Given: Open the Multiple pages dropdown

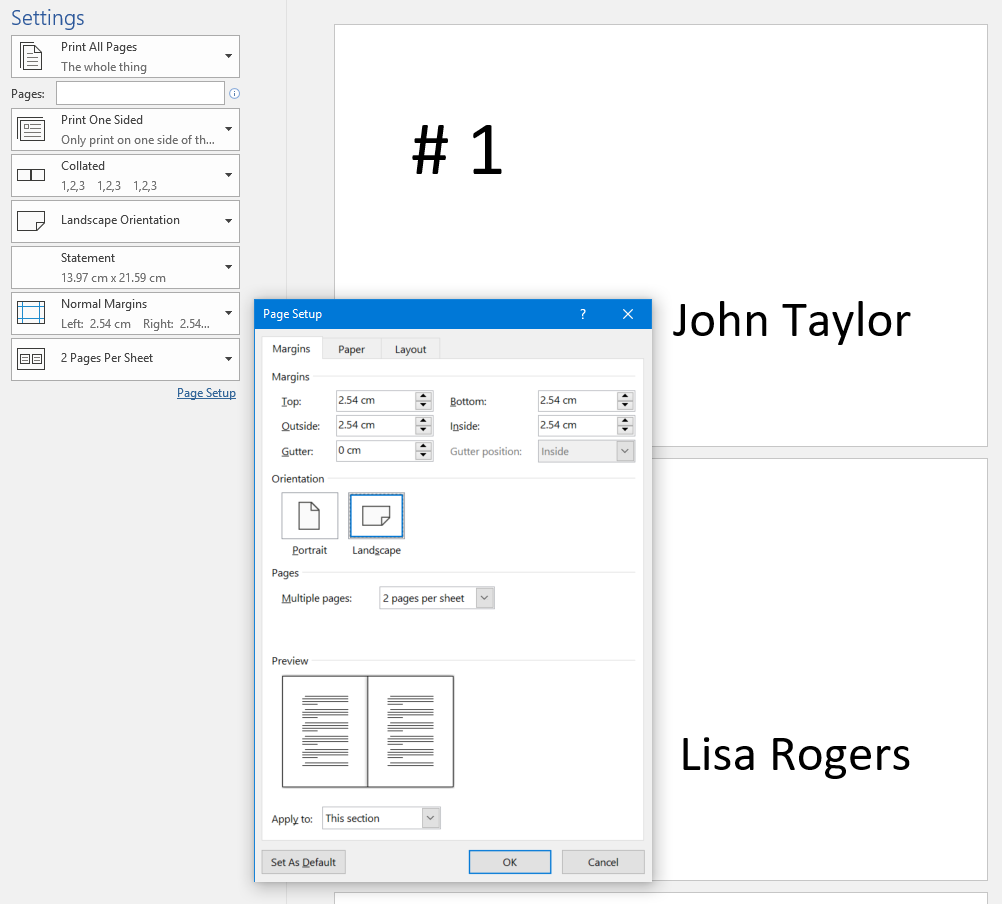Looking at the screenshot, I should click(x=484, y=598).
